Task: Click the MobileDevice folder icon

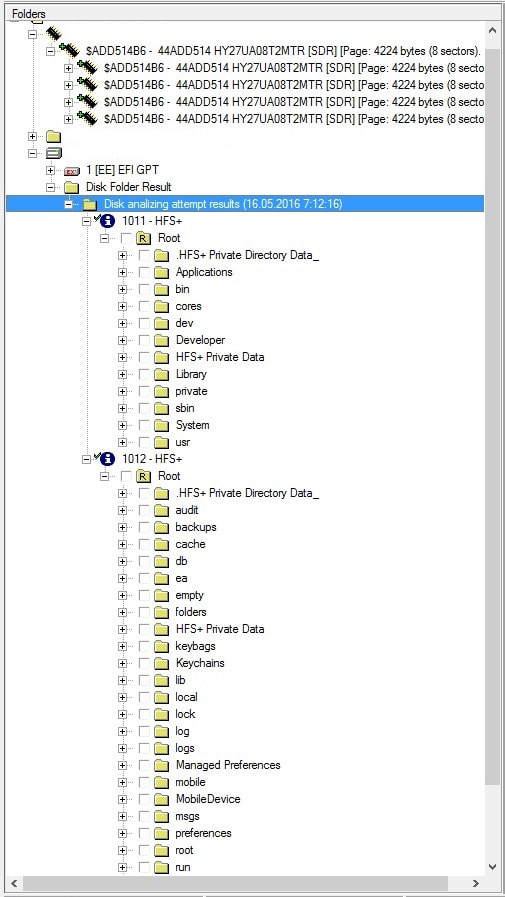Action: click(162, 799)
